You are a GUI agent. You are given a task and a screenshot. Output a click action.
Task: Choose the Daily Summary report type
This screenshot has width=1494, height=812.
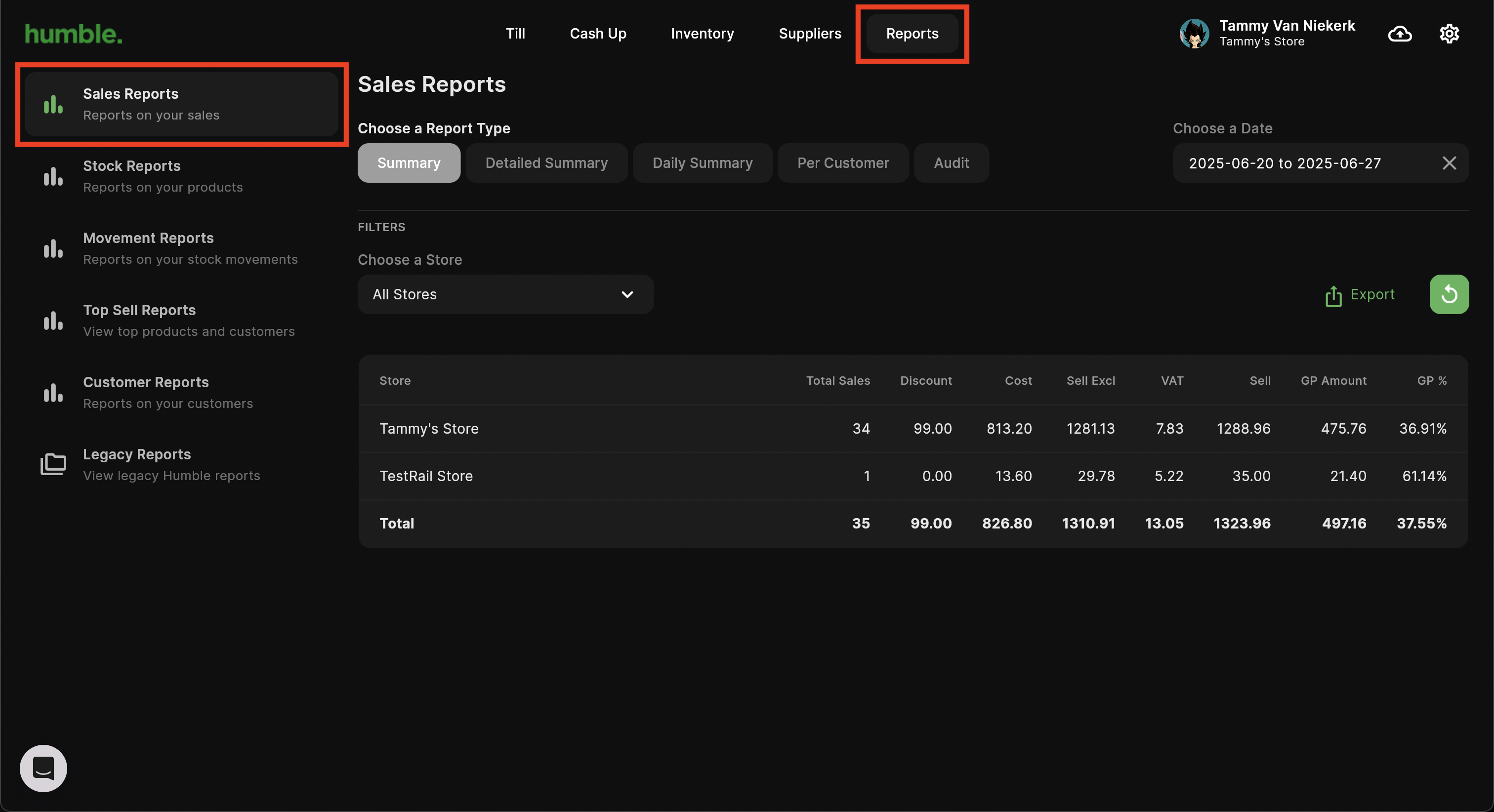pyautogui.click(x=703, y=163)
